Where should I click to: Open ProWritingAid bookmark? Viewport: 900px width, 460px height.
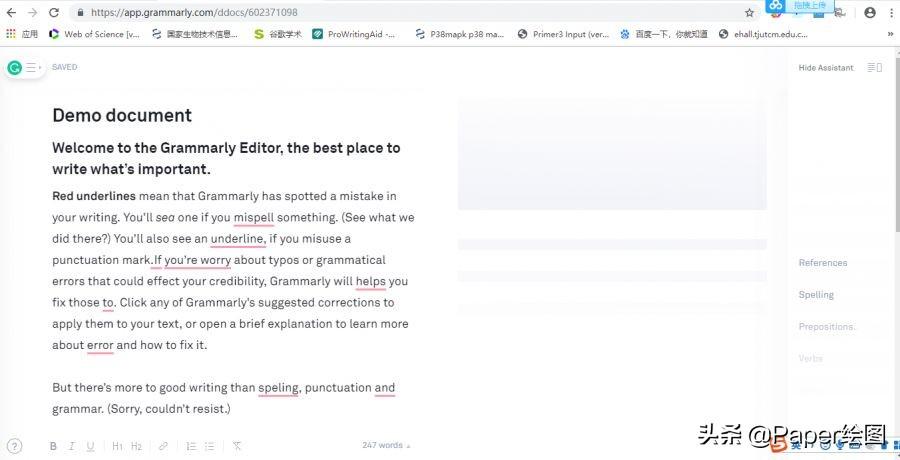354,34
